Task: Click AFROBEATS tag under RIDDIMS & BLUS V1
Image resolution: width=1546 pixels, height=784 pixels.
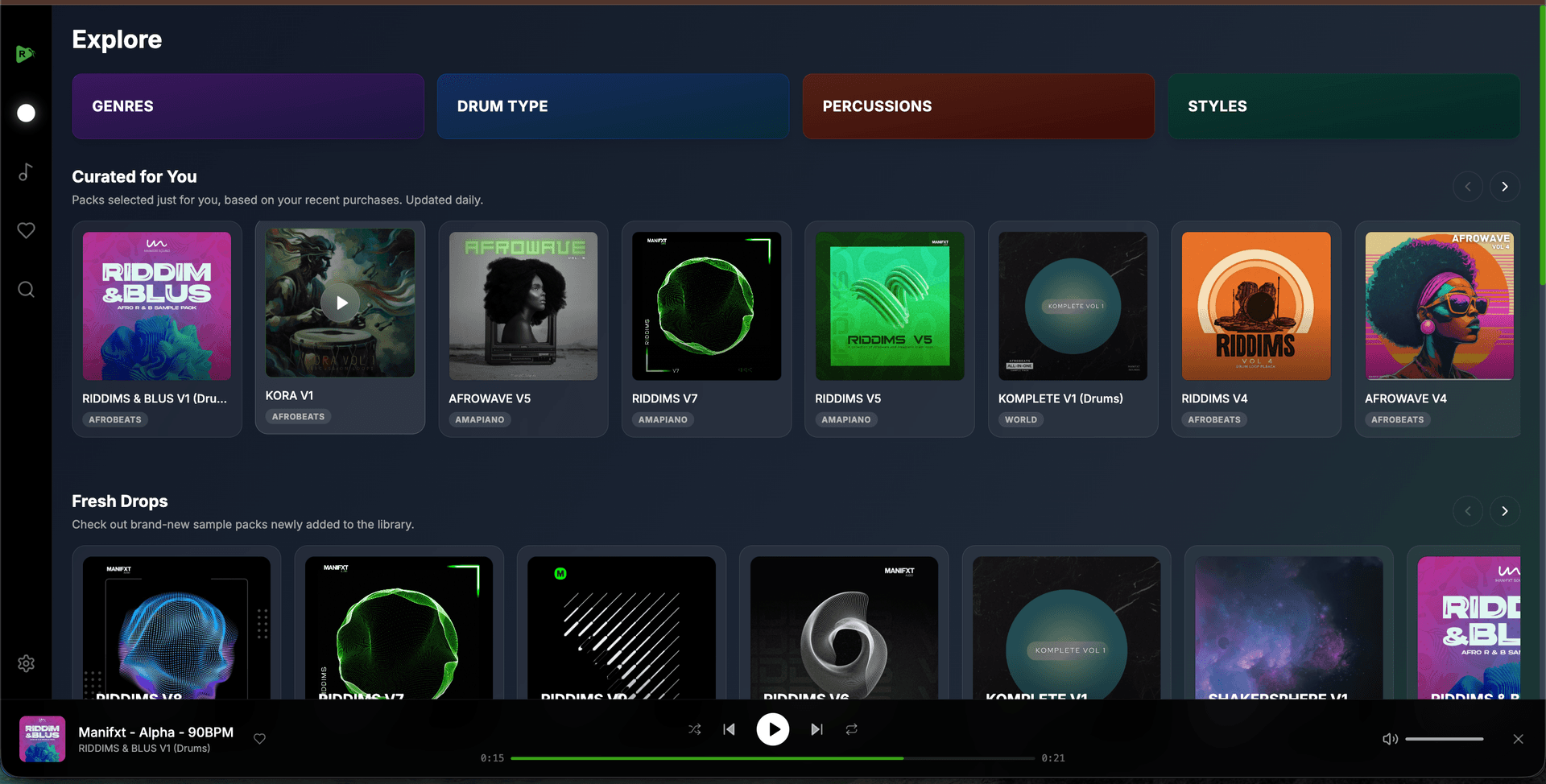Action: [115, 419]
